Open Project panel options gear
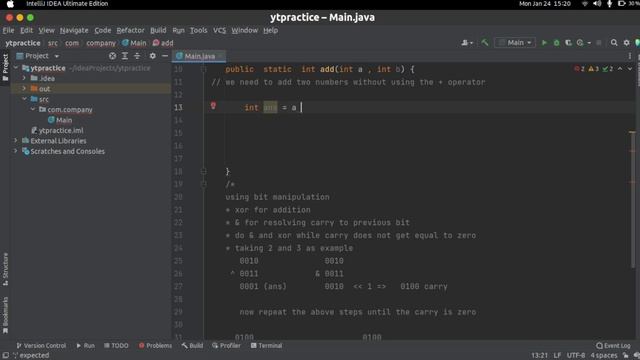Screen dimensions: 640x360 click(x=152, y=56)
